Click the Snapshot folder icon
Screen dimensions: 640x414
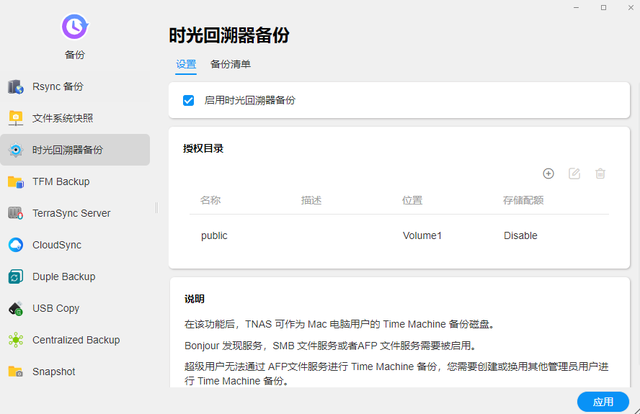point(16,372)
